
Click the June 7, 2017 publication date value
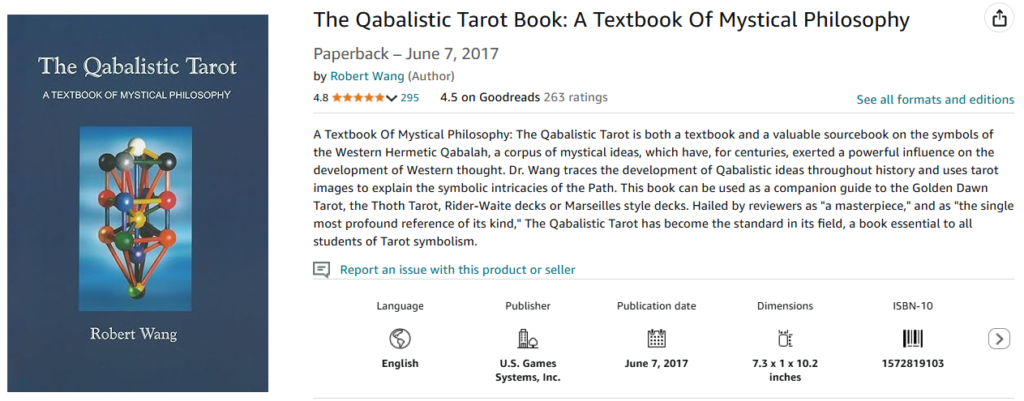tap(656, 363)
